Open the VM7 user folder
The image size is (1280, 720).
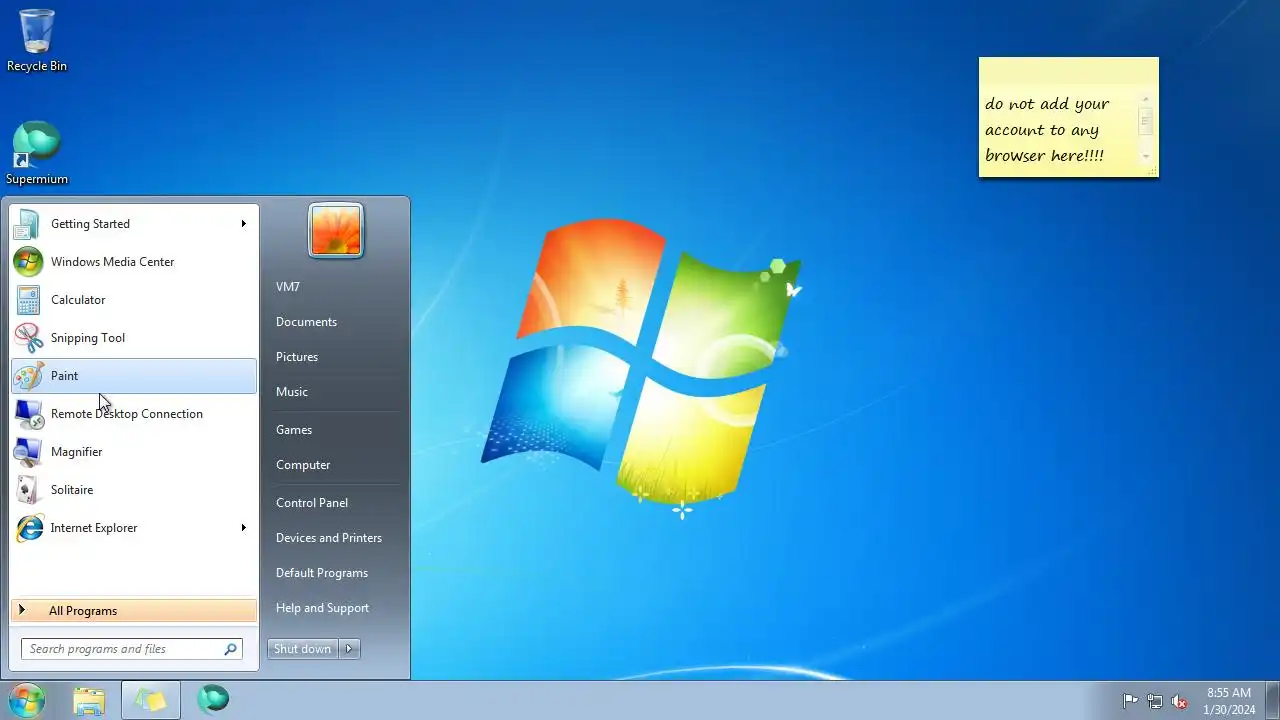point(288,287)
